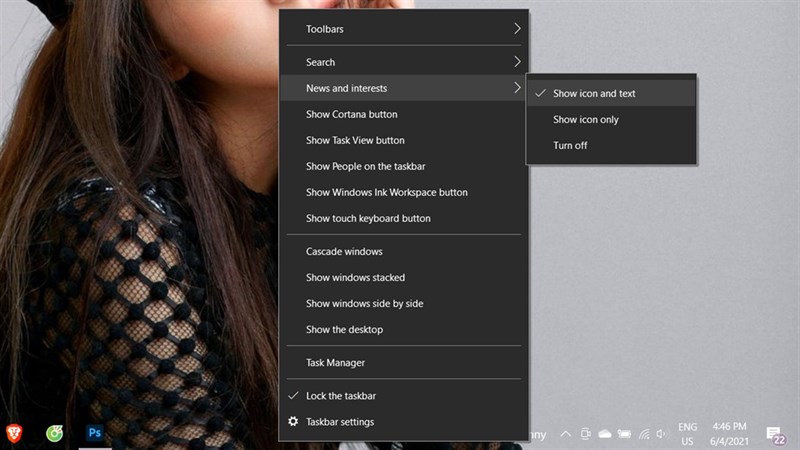This screenshot has height=450, width=800.
Task: Choose Show icon only option
Action: (611, 119)
